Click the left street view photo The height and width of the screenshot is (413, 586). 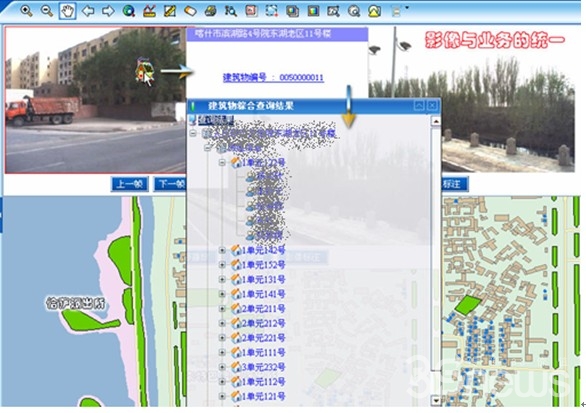point(95,100)
